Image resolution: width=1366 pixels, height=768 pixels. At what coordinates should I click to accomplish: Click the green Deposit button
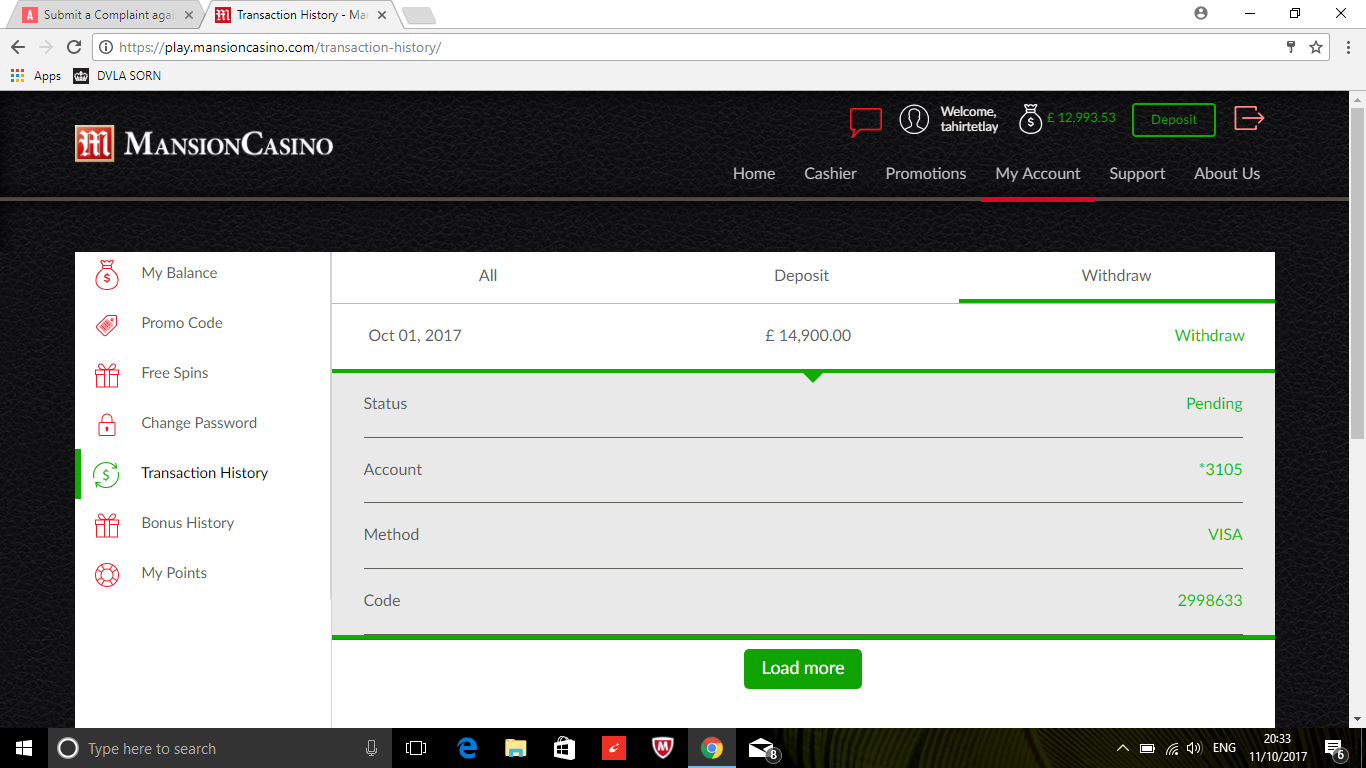[x=1174, y=120]
